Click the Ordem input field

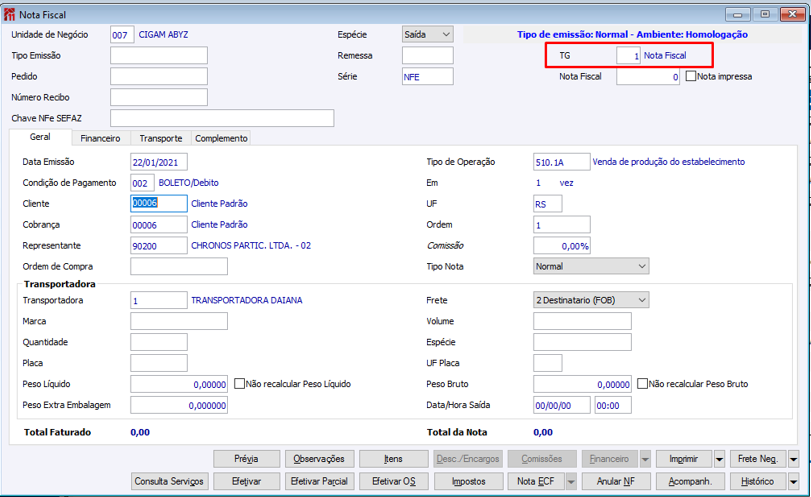tap(562, 224)
